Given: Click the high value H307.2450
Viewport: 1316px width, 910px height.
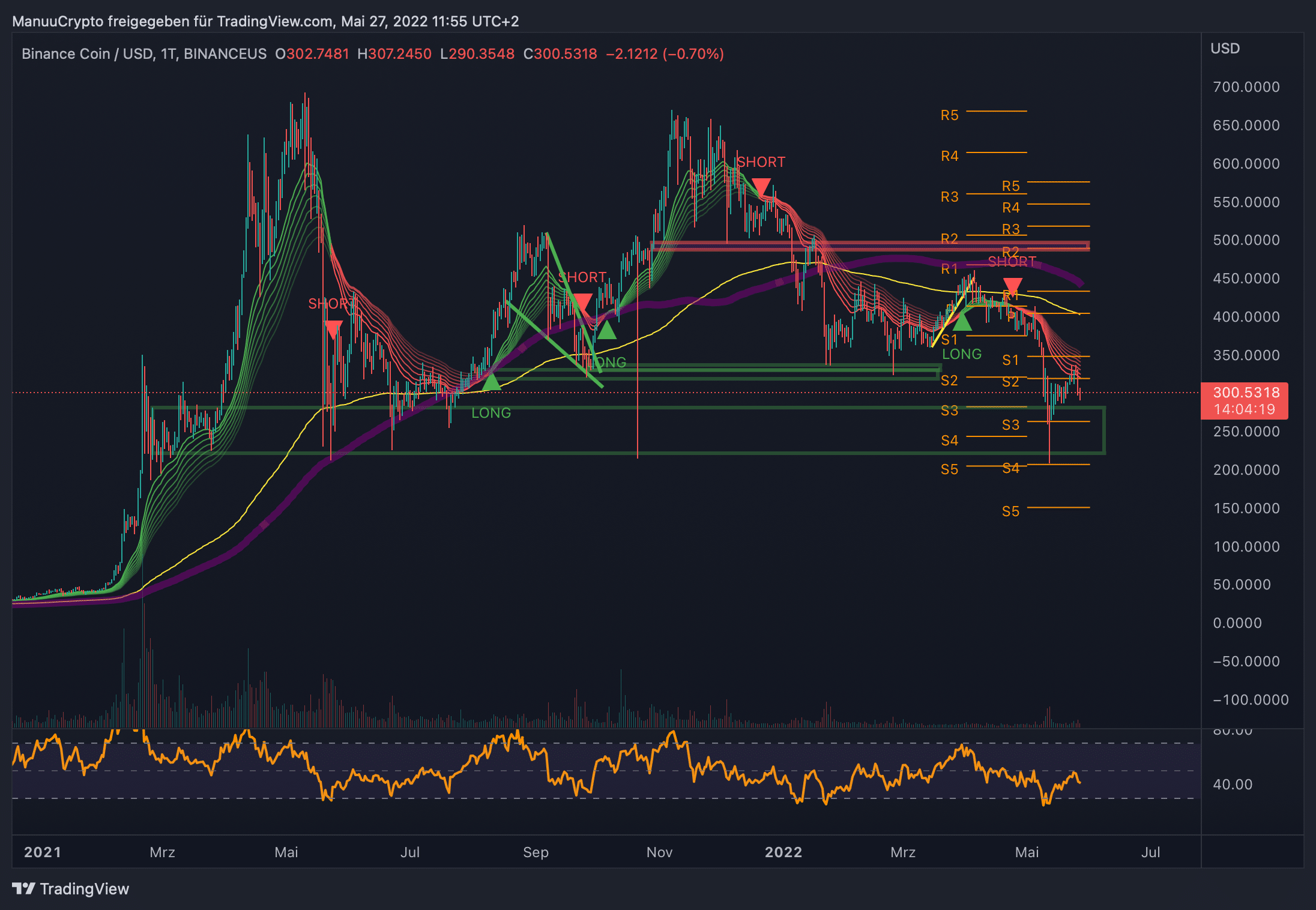Looking at the screenshot, I should 394,54.
